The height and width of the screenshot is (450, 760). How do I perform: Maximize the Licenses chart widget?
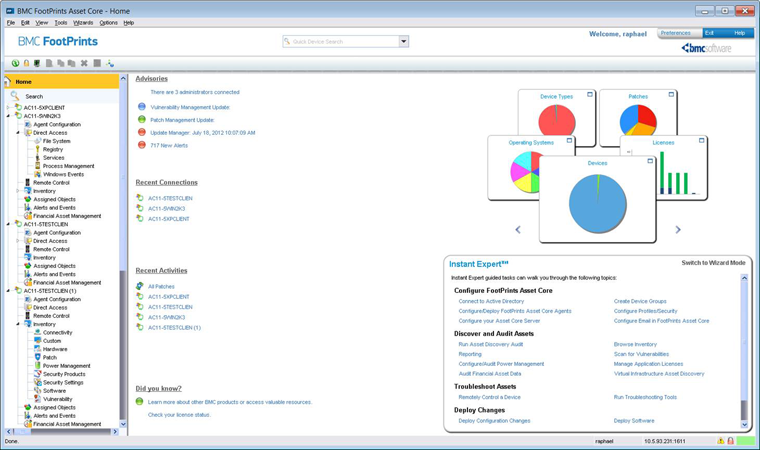coord(701,140)
